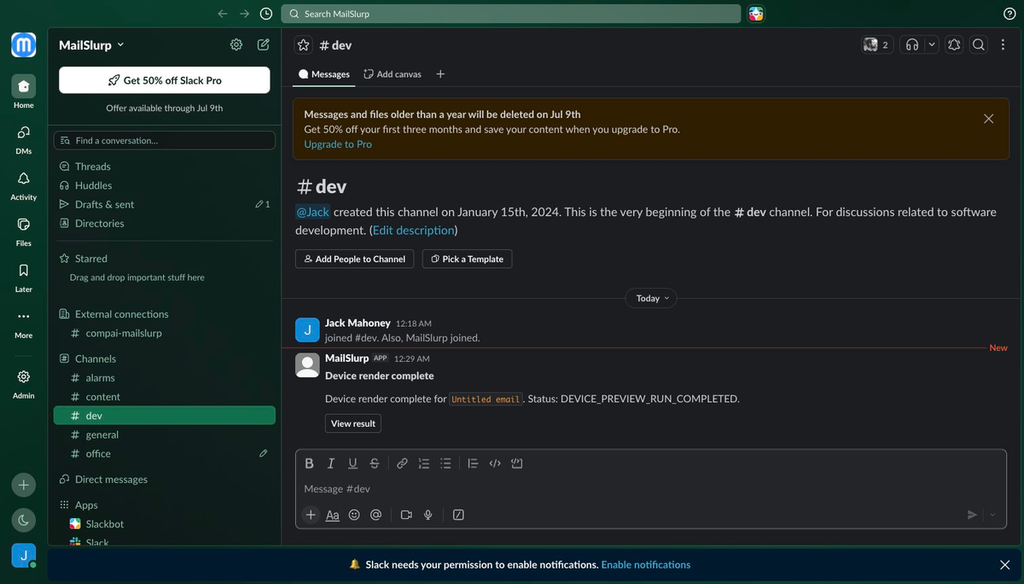Go back in history arrow
1024x584 pixels.
[x=223, y=14]
